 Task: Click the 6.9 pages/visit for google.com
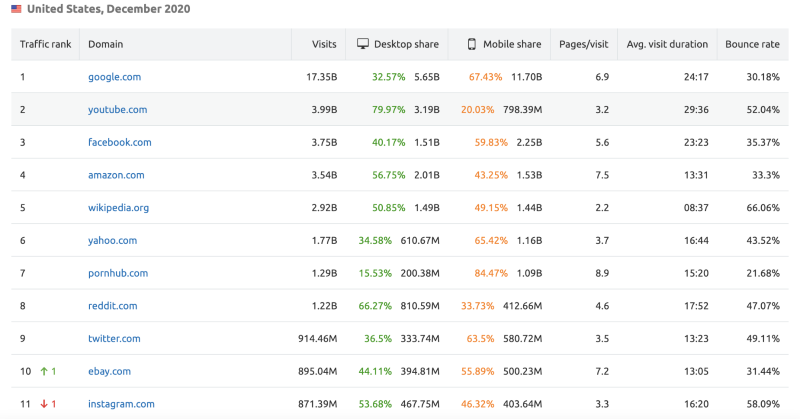point(602,77)
